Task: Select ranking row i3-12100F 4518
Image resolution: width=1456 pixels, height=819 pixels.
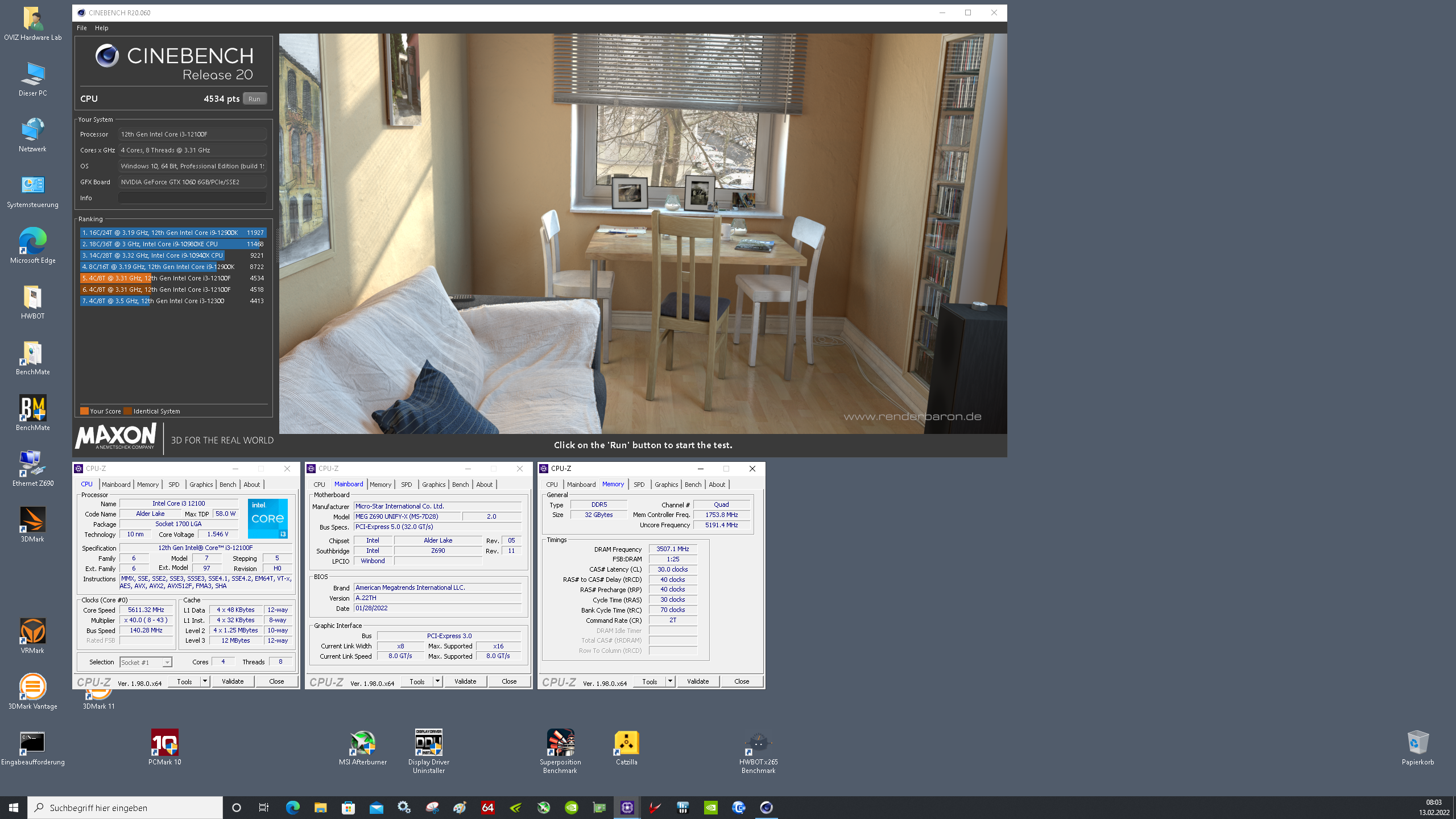Action: point(173,289)
